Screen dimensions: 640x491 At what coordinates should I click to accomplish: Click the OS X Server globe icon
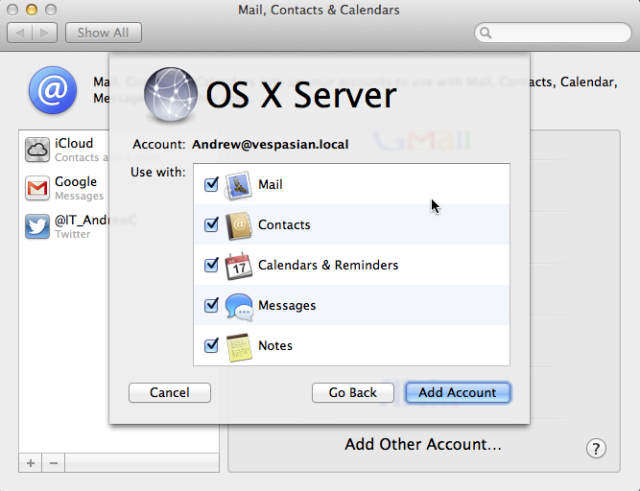171,95
